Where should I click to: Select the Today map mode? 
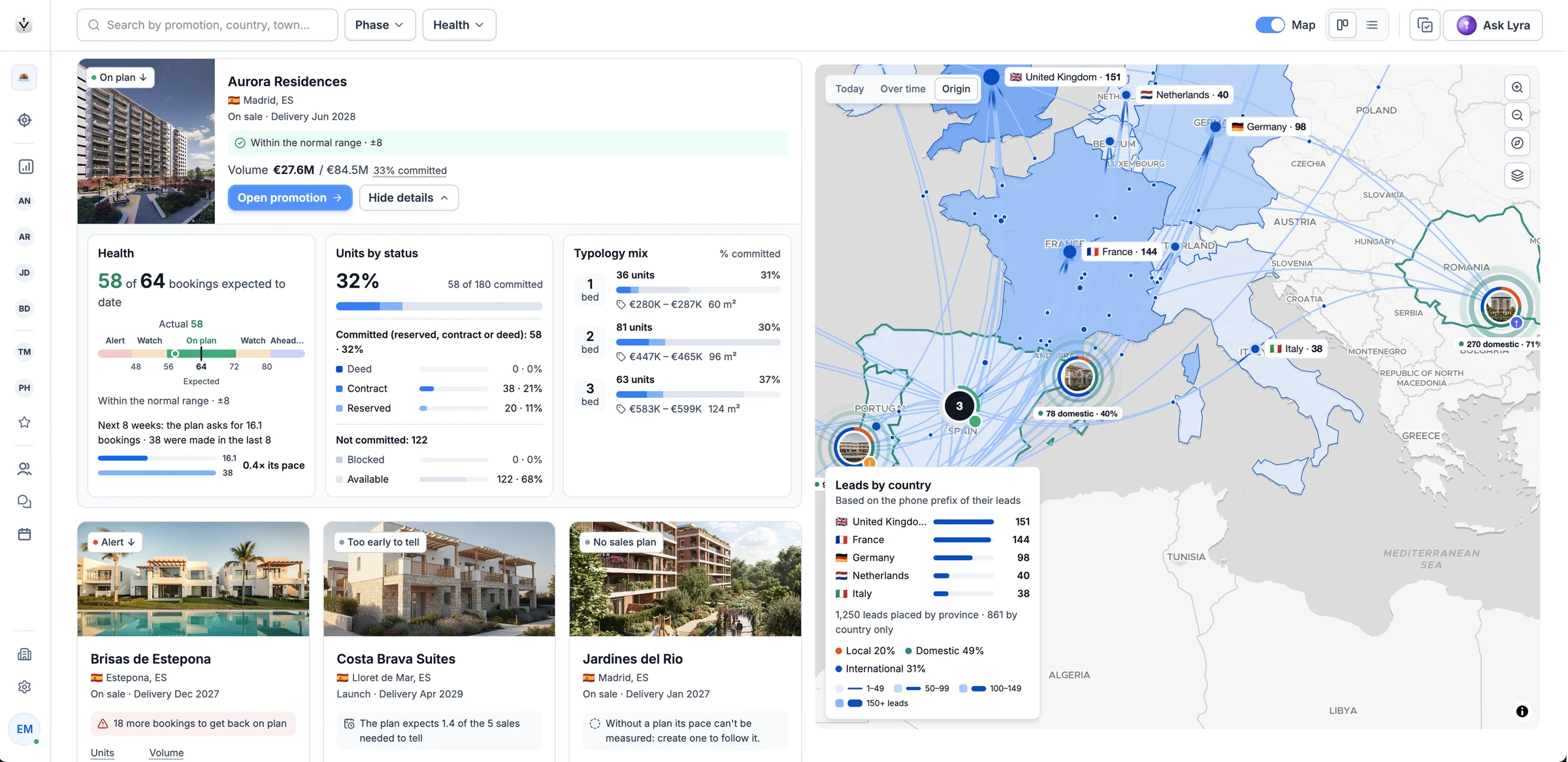849,89
